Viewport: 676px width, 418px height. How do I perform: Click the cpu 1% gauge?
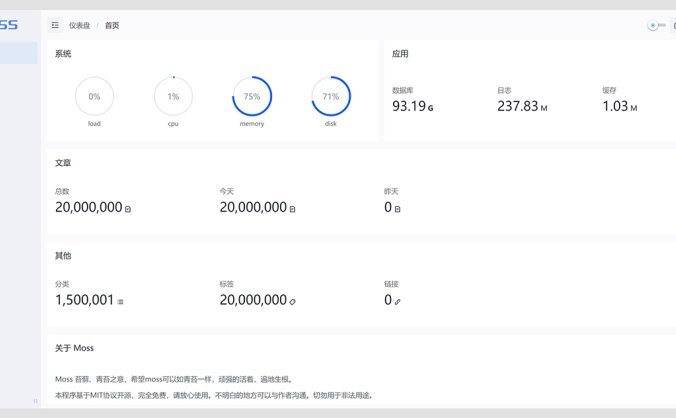click(173, 96)
